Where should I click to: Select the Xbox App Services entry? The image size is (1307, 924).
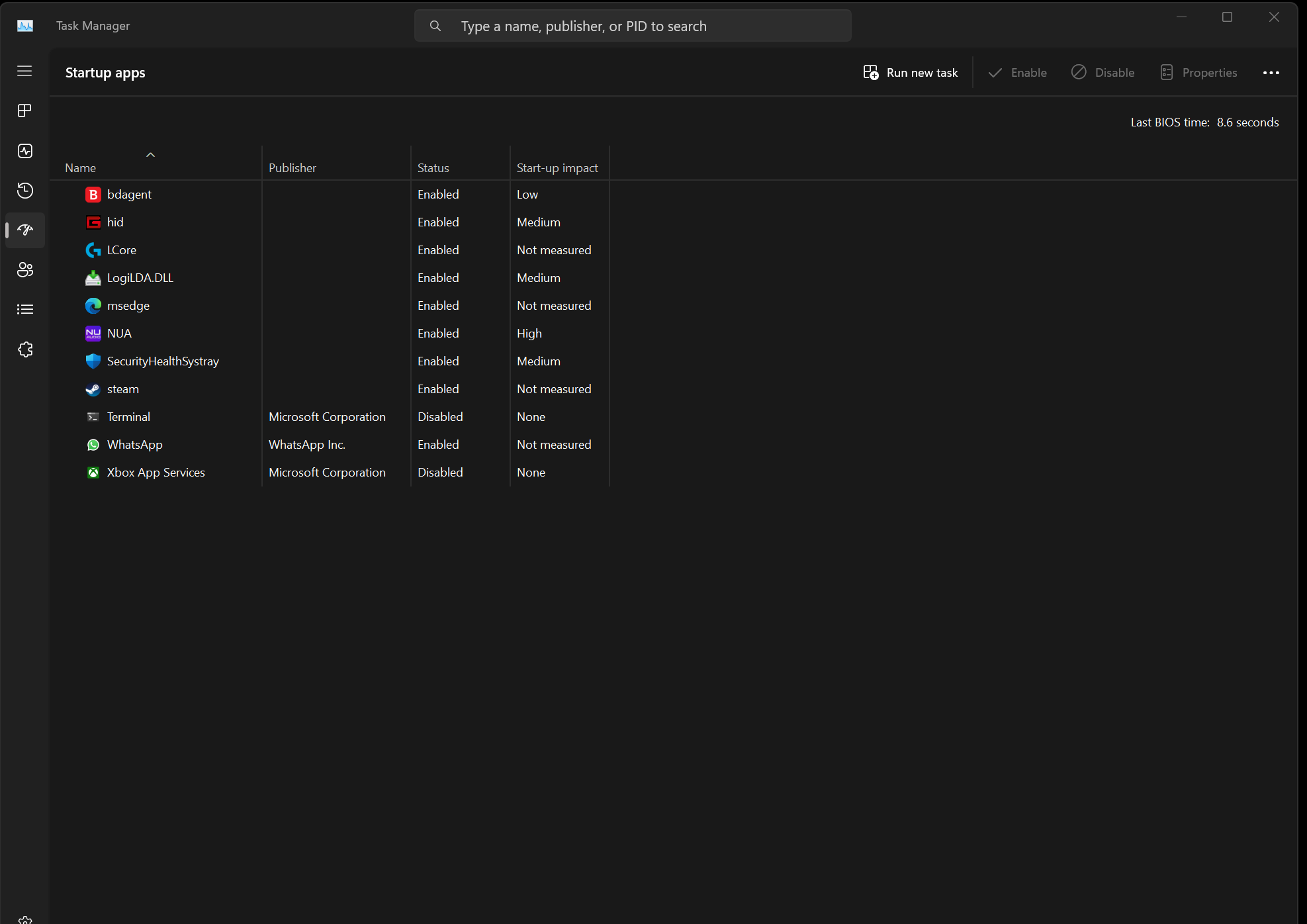[156, 473]
